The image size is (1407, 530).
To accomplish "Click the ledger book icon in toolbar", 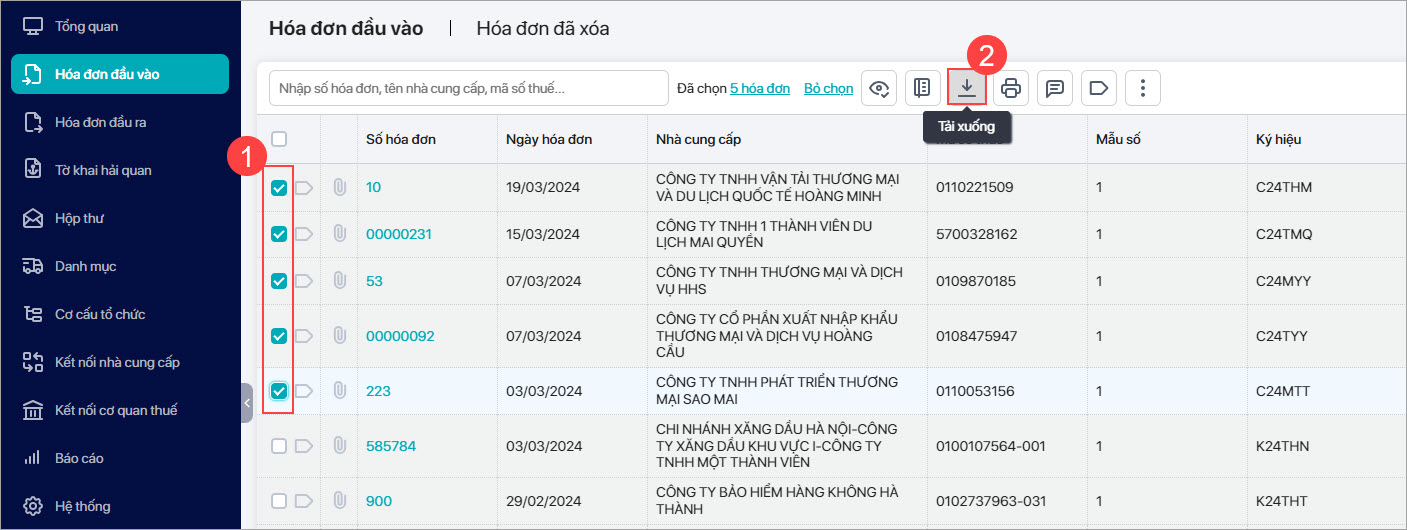I will tap(923, 88).
